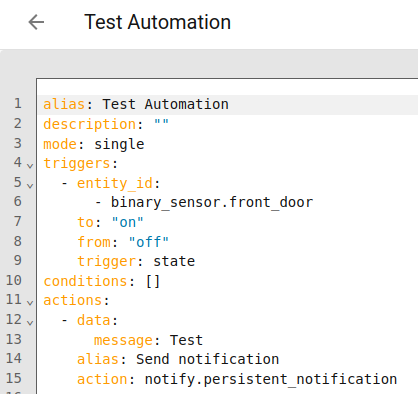Click line number 7 in gutter
Viewport: 418px width, 394px height.
(18, 221)
